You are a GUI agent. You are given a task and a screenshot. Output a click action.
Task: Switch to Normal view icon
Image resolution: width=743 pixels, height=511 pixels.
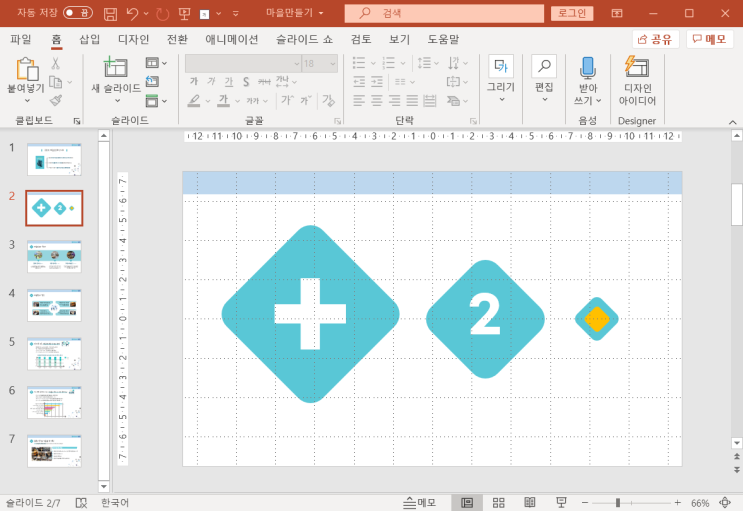(467, 503)
